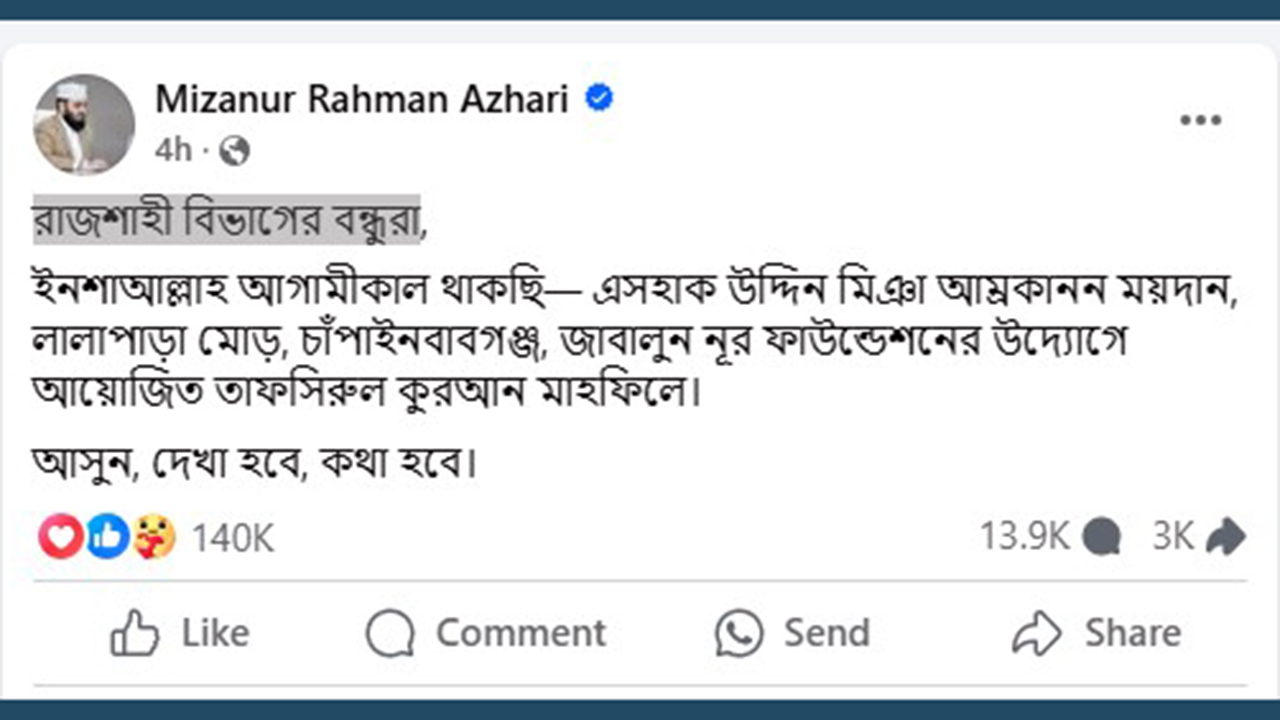Click the highlighted Bengali first line of text
1280x720 pixels.
(227, 220)
